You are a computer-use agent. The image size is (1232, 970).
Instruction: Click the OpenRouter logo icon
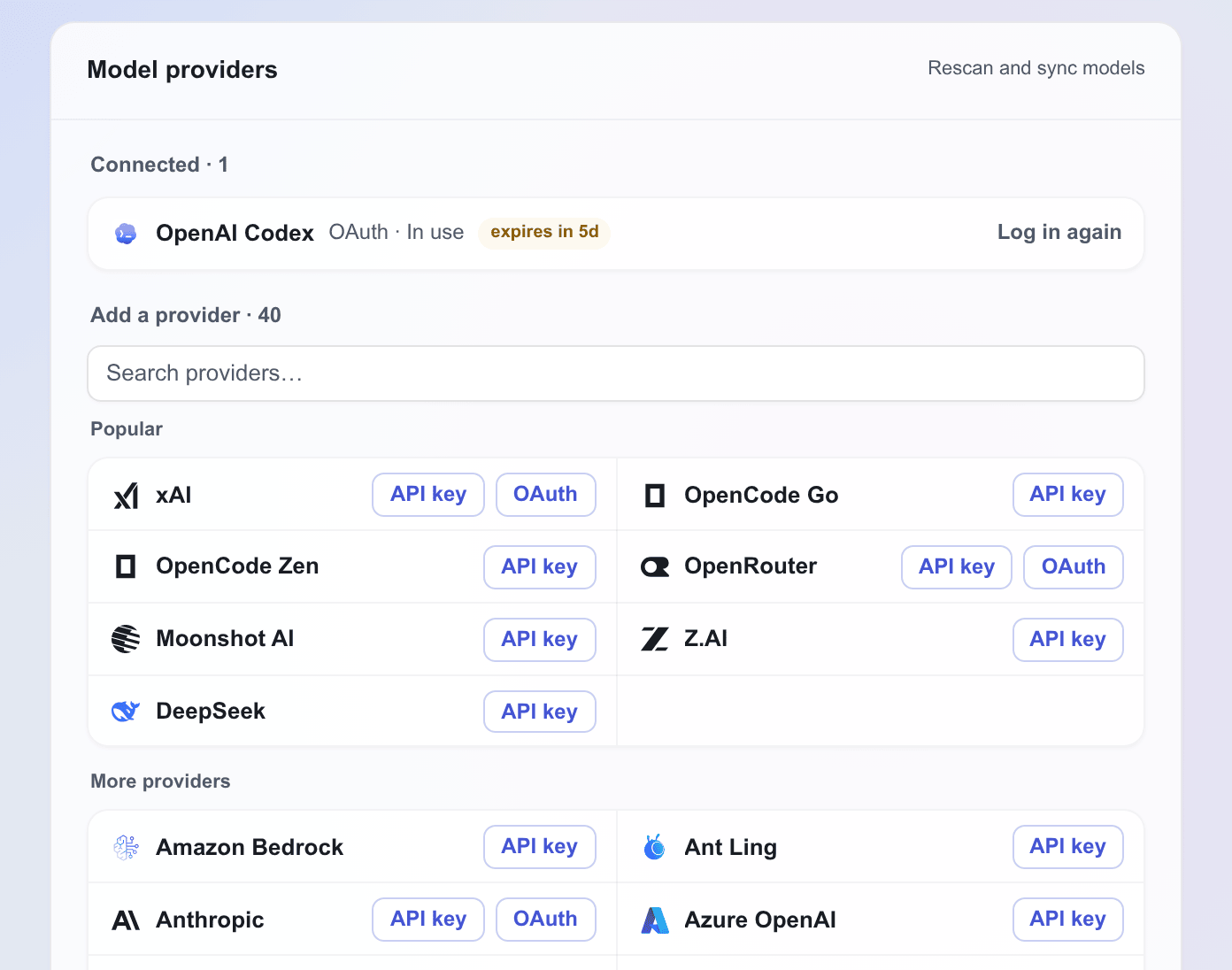655,566
